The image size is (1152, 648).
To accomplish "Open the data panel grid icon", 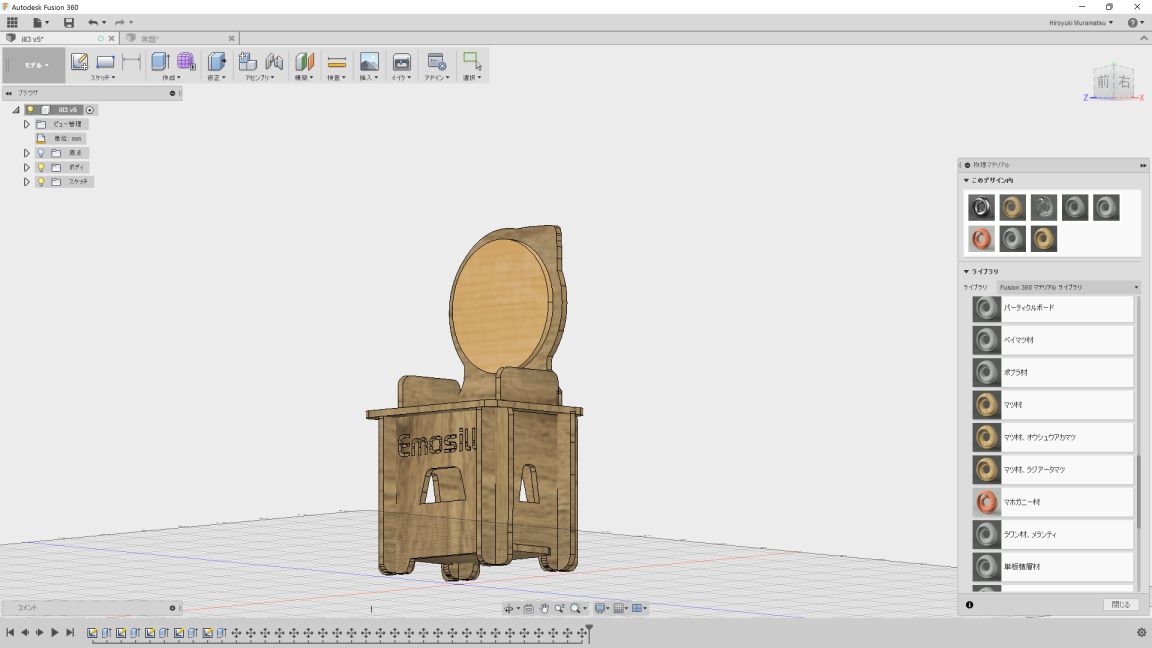I will [x=12, y=23].
